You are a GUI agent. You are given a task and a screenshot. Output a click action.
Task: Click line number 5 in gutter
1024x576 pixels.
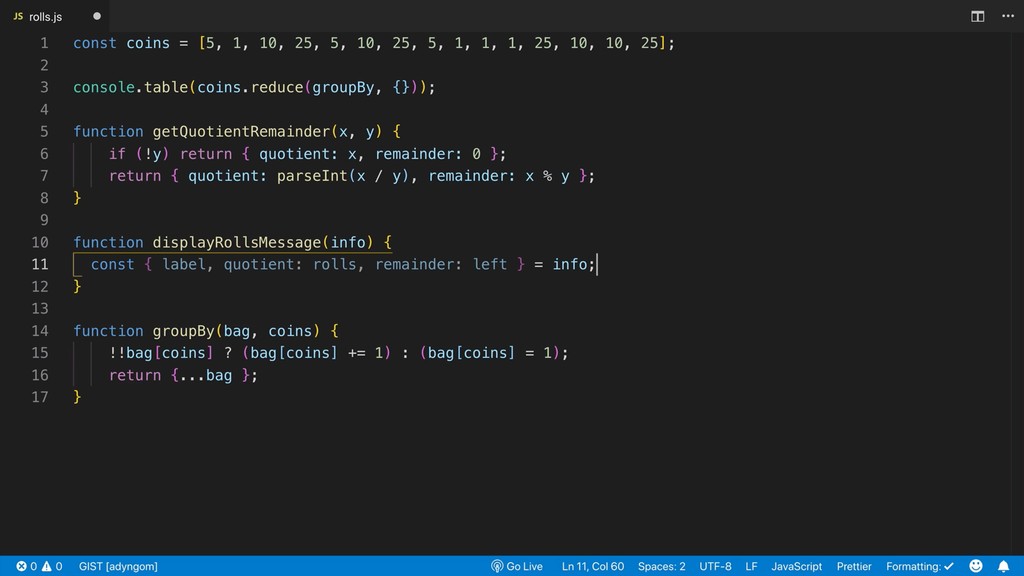coord(44,131)
